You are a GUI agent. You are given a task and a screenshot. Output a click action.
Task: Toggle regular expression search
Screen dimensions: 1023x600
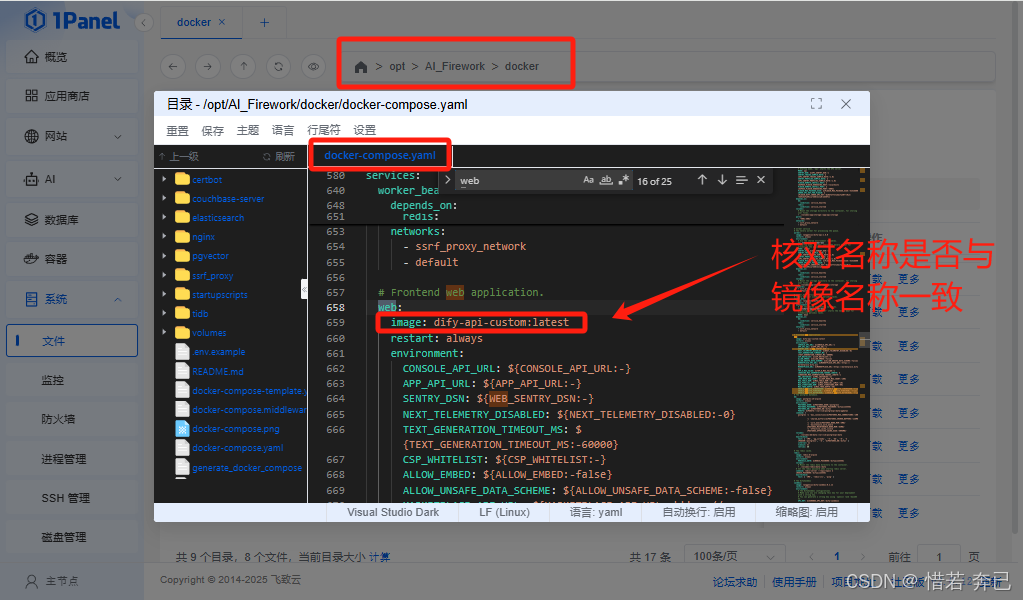coord(624,180)
